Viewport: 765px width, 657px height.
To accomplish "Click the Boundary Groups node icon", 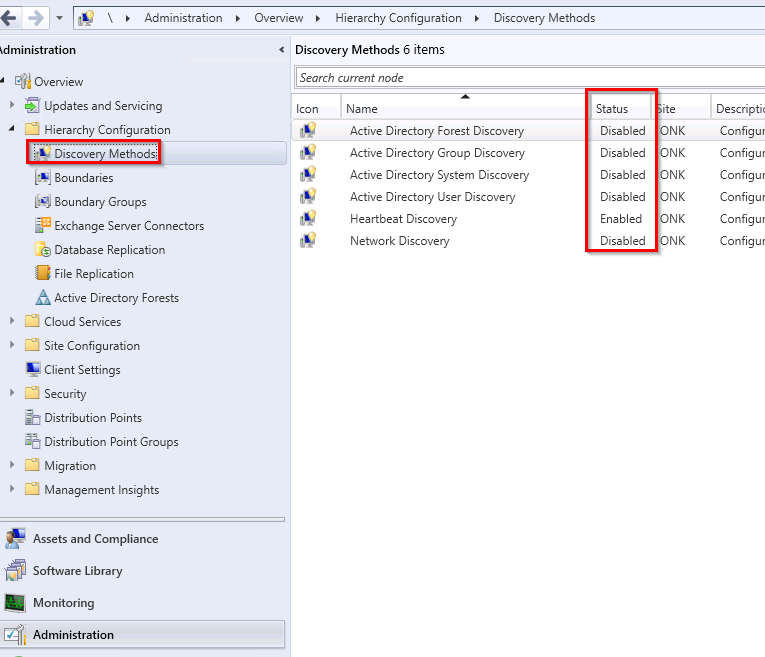I will click(42, 201).
